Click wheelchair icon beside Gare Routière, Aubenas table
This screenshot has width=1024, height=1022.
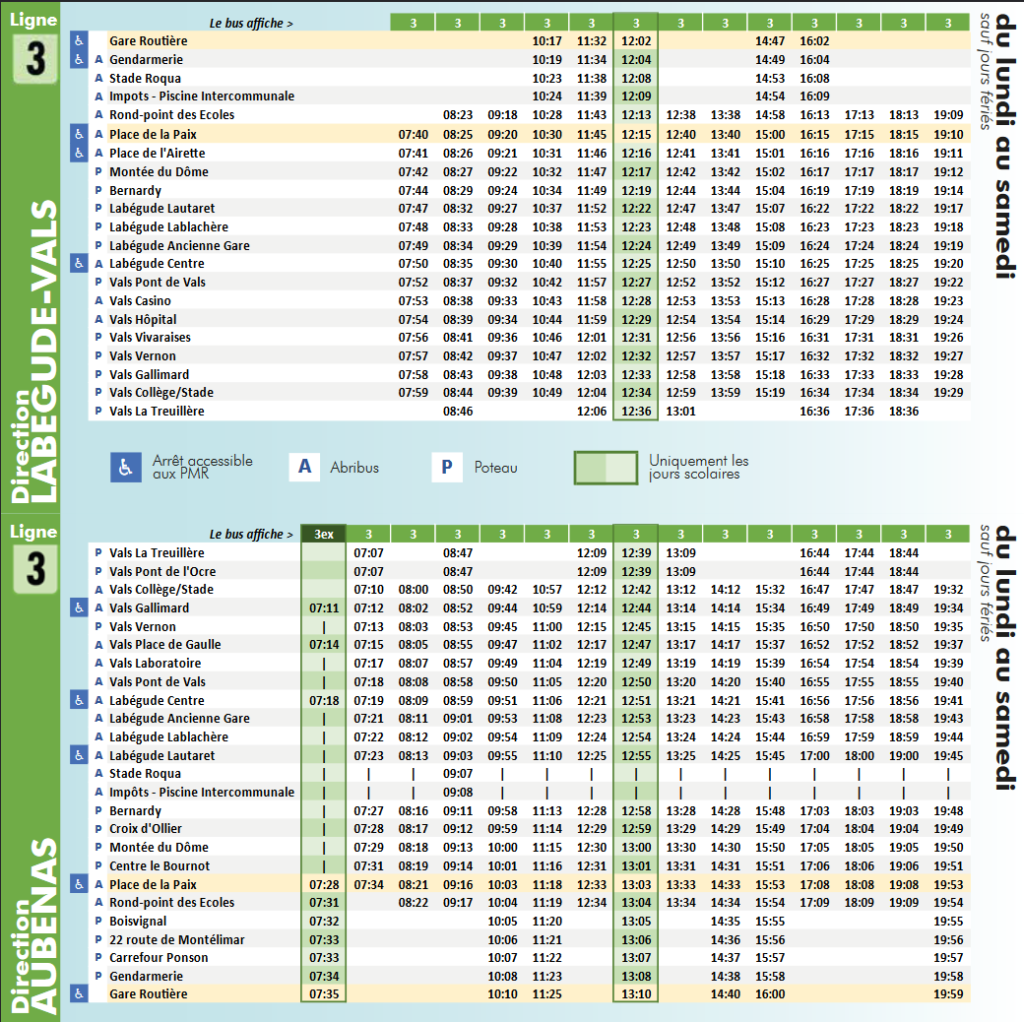pos(79,994)
